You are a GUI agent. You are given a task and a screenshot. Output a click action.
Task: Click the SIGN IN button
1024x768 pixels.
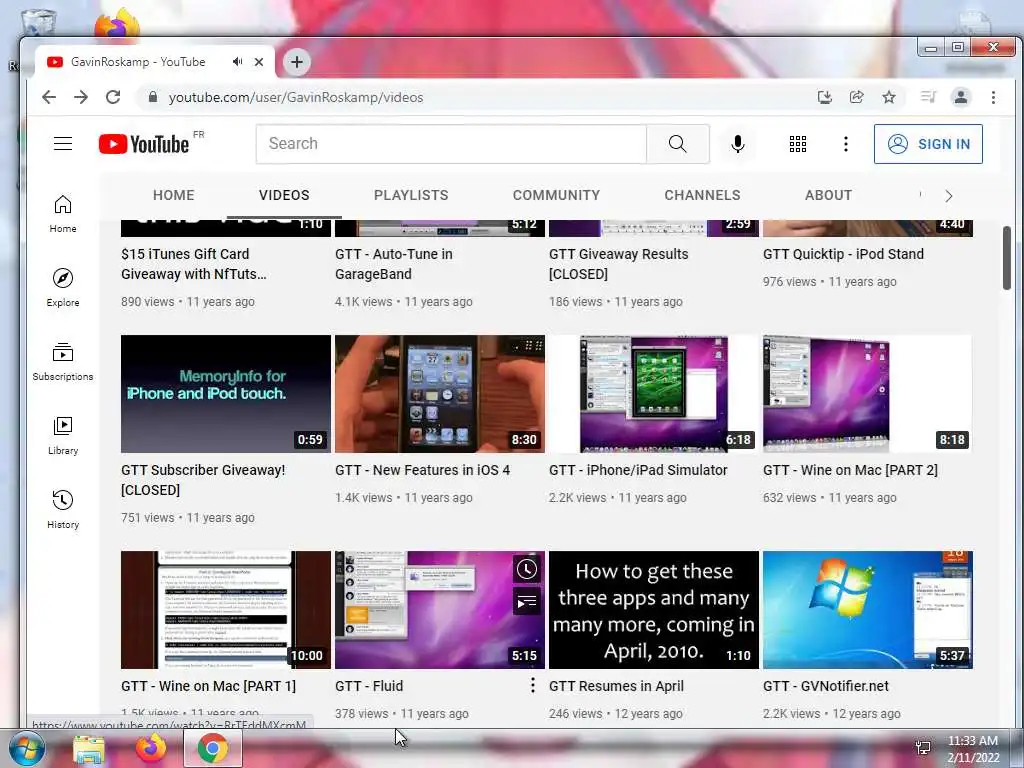[928, 144]
